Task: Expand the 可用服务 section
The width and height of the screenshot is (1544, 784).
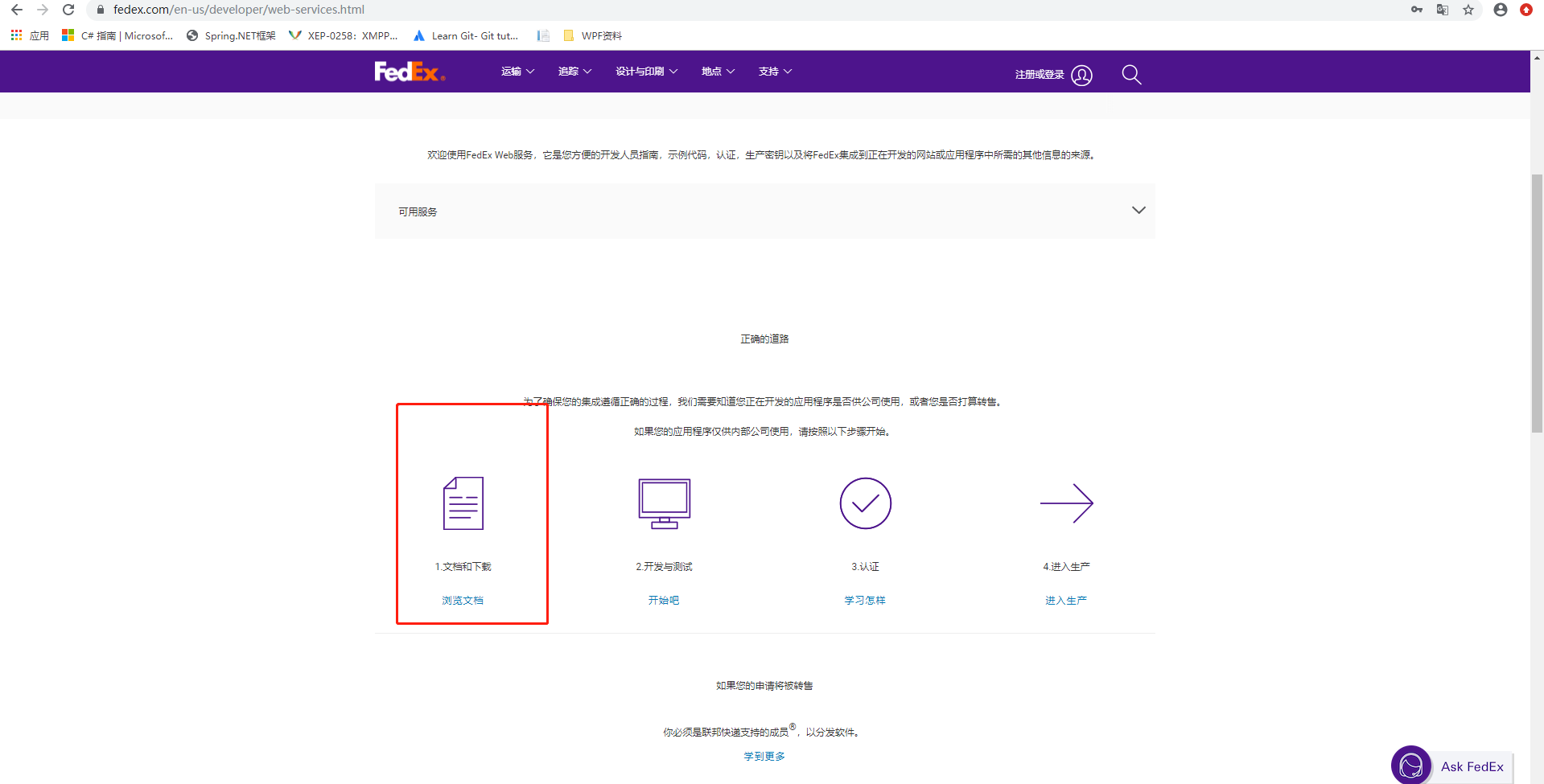Action: 1138,210
